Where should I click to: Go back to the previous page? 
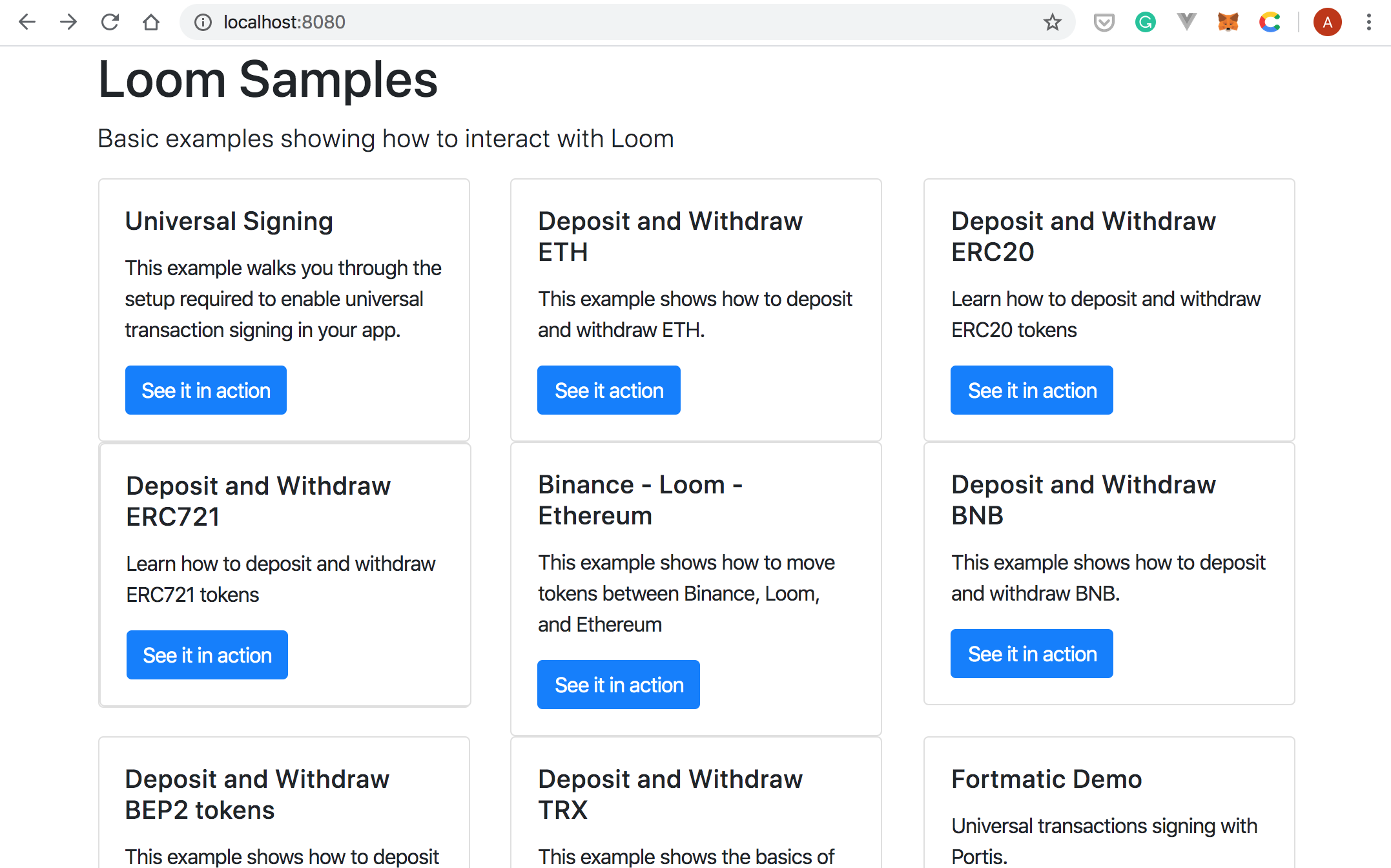pos(27,23)
